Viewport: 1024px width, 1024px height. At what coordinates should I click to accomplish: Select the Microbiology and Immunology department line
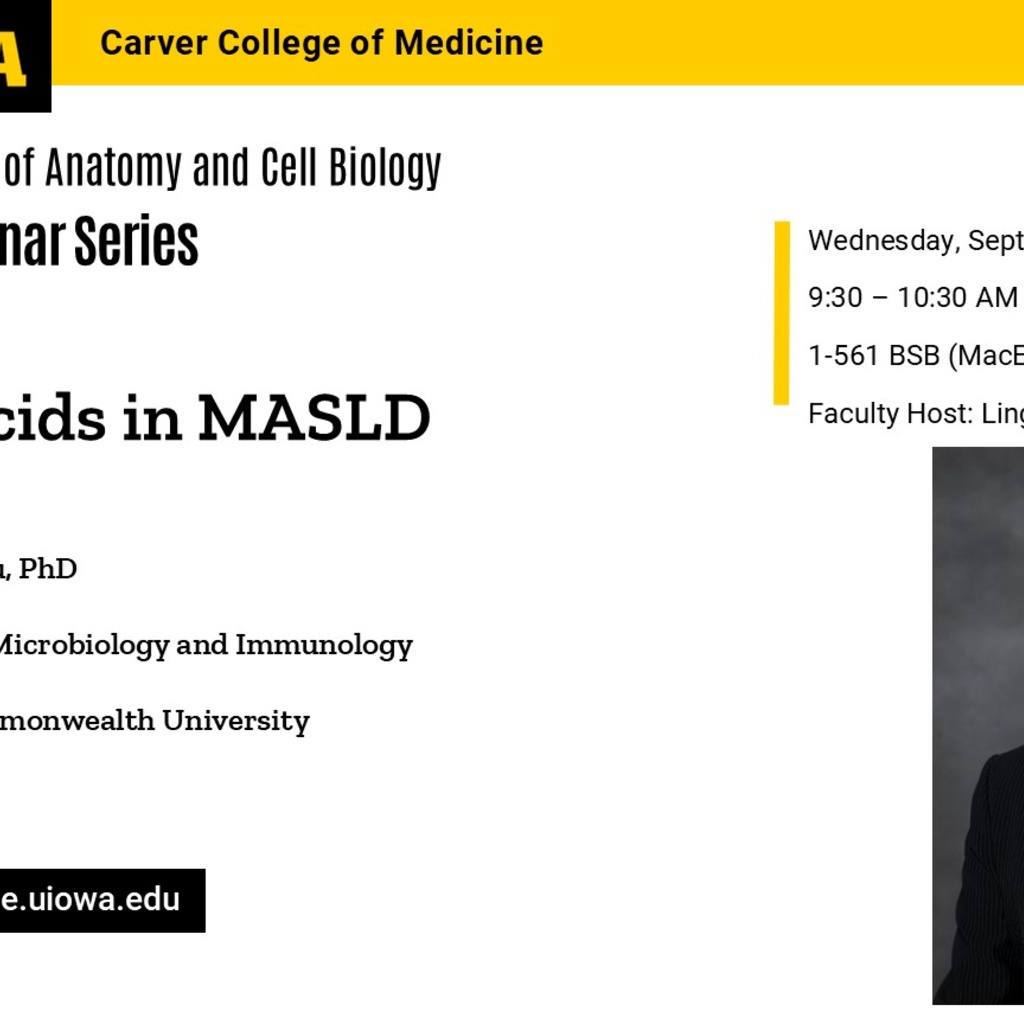[205, 647]
